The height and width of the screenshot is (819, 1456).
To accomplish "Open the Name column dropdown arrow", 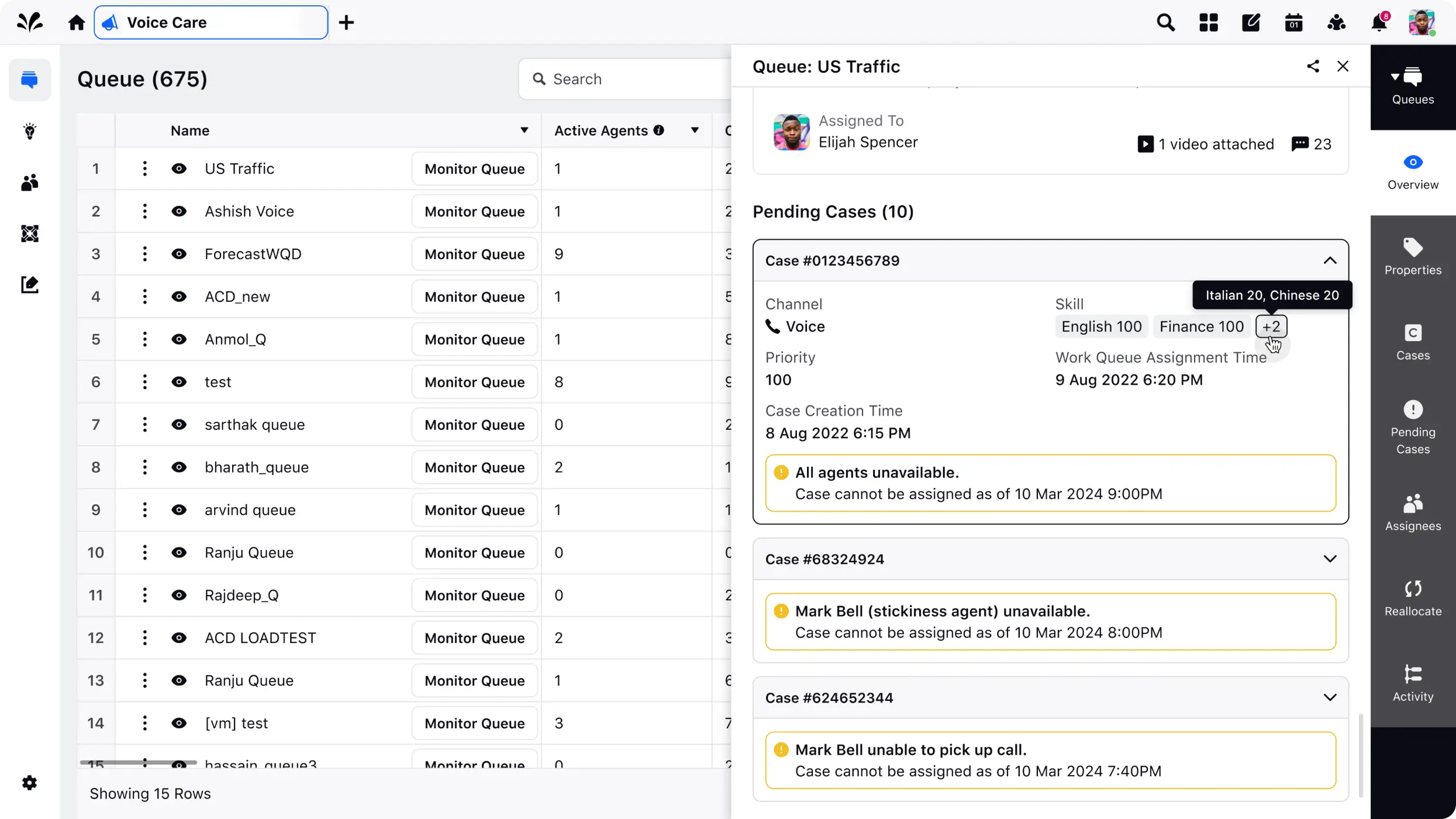I will pos(524,130).
